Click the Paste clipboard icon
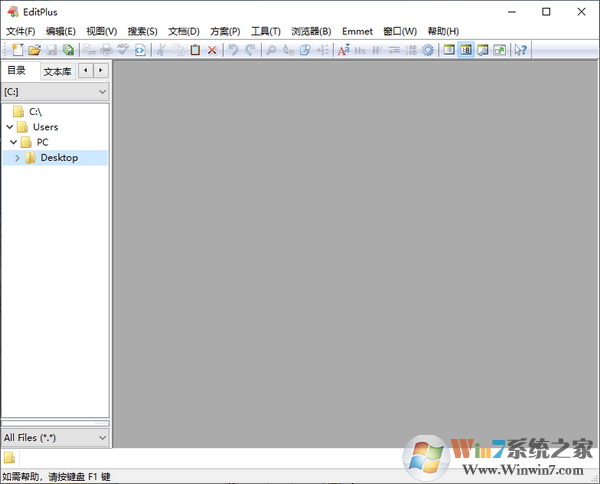 tap(195, 50)
